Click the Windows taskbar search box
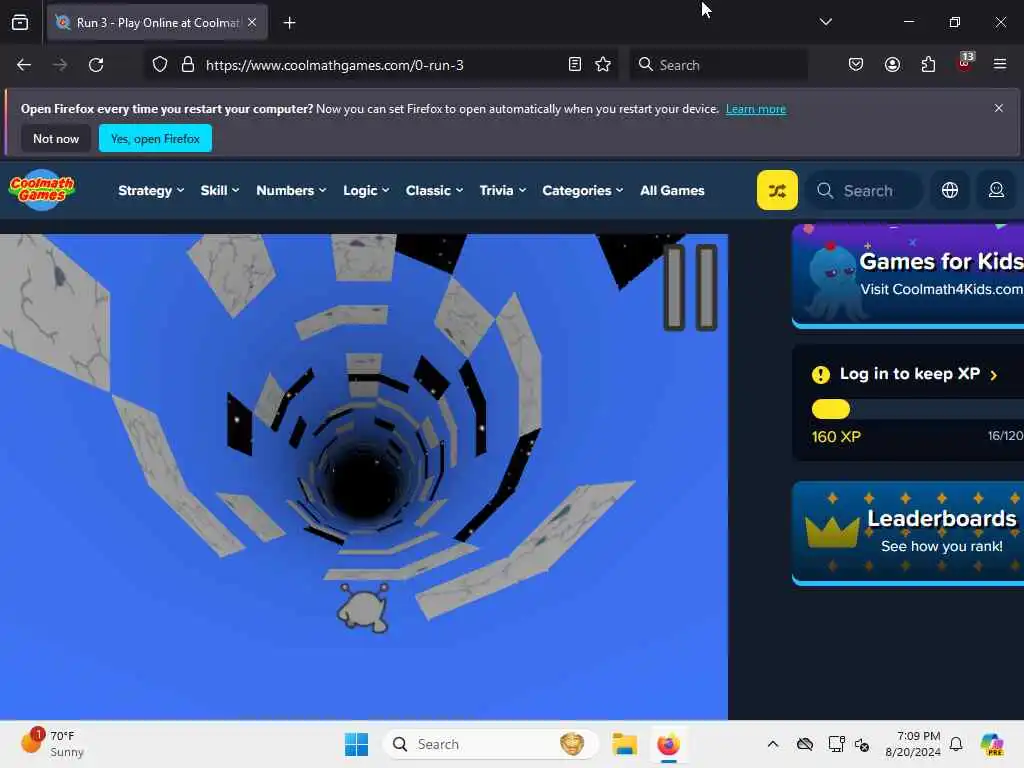 pyautogui.click(x=490, y=744)
